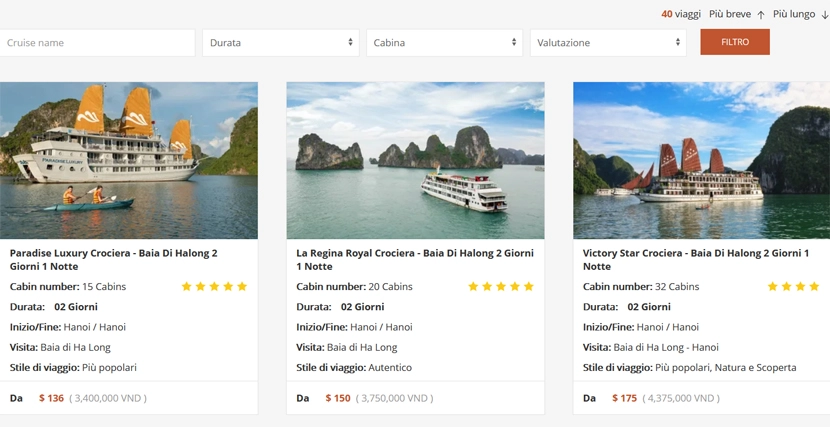Select the $ 136 price
Screen dimensions: 830x427
coord(51,398)
